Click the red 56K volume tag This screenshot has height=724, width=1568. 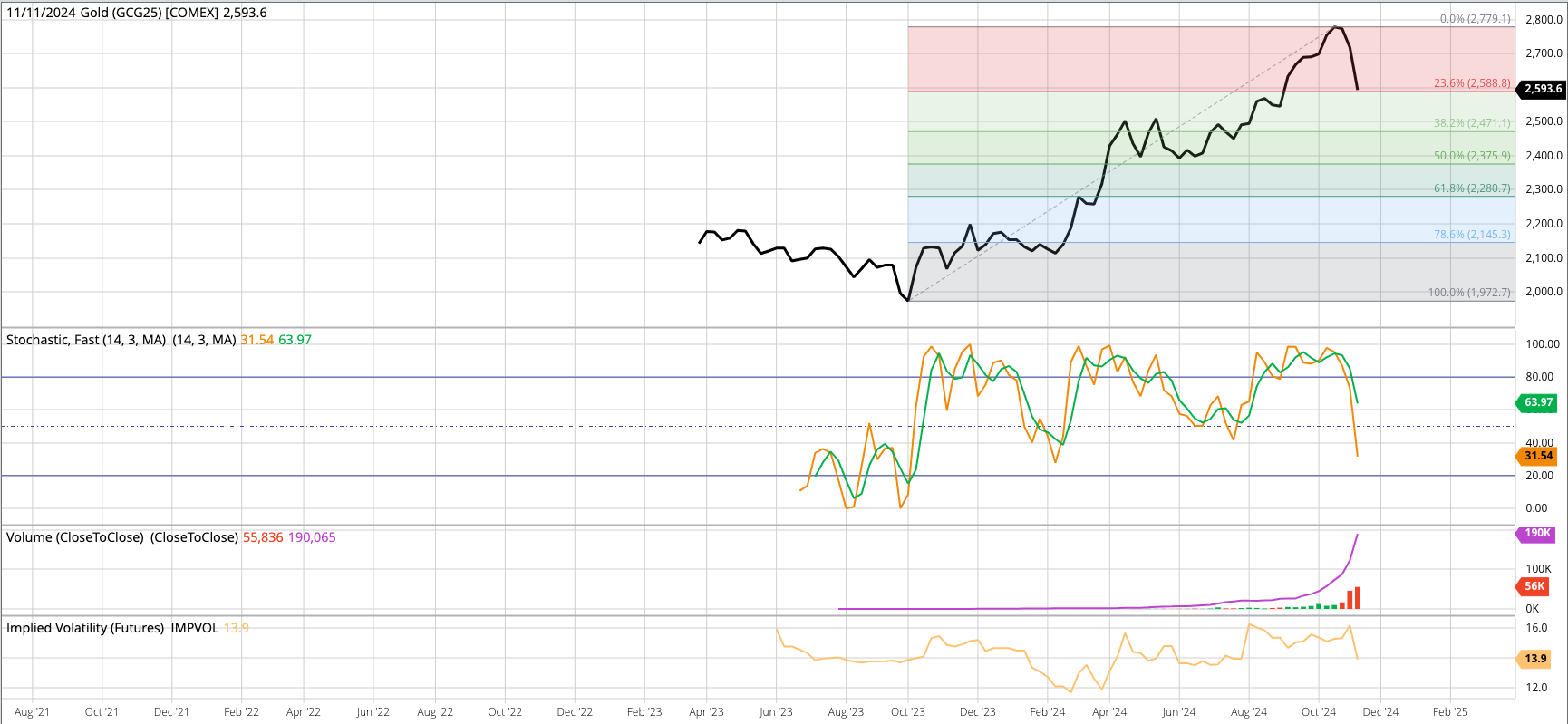tap(1534, 586)
